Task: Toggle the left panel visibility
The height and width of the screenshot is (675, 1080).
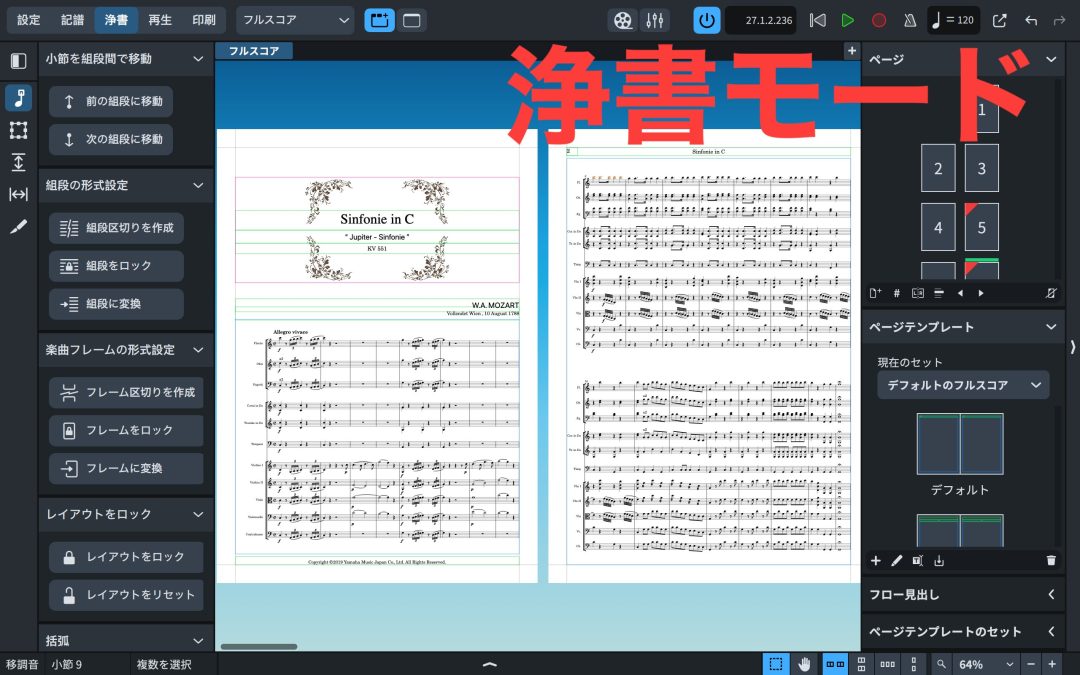Action: (19, 61)
